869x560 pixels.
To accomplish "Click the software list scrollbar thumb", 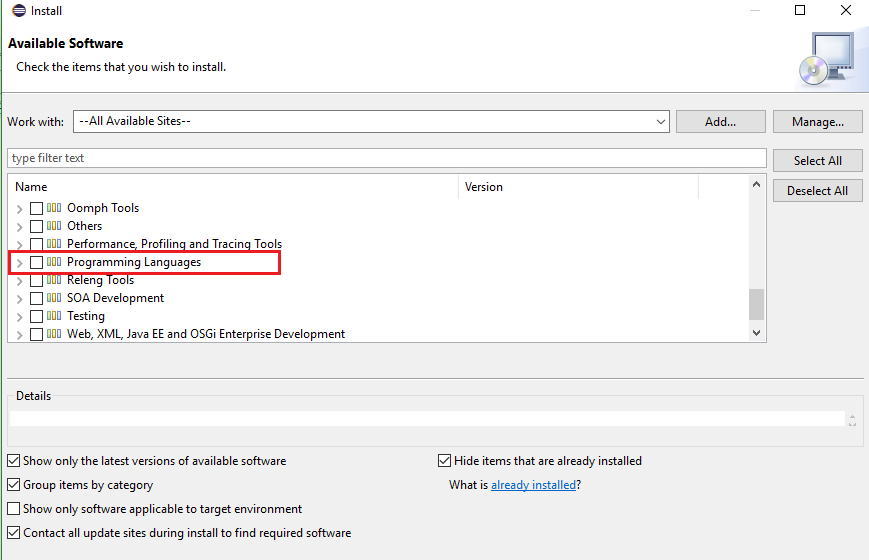I will click(x=756, y=304).
